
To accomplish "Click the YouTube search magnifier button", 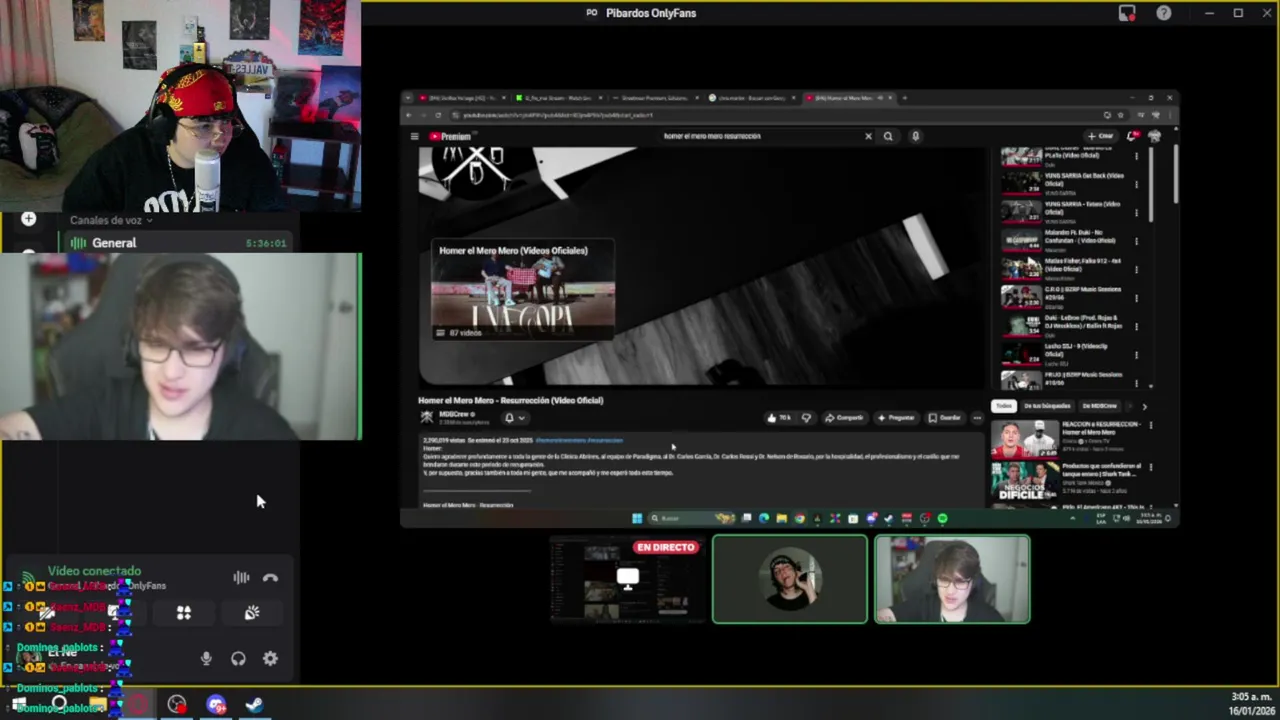I will (888, 136).
